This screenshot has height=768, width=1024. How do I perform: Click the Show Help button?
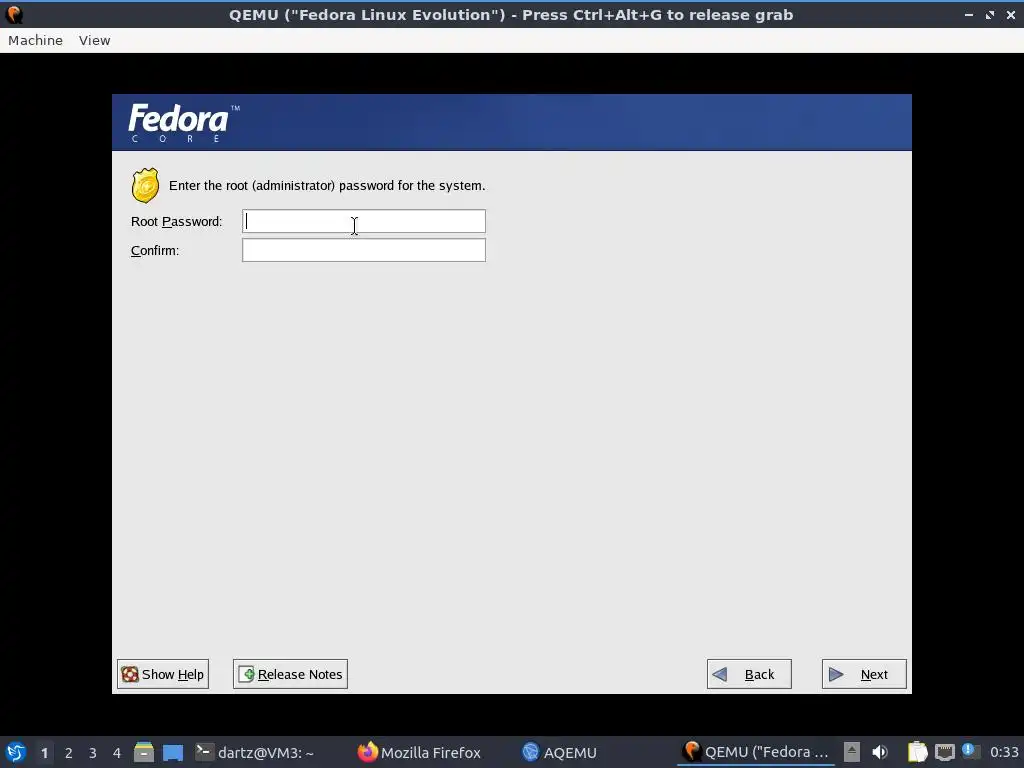tap(163, 674)
